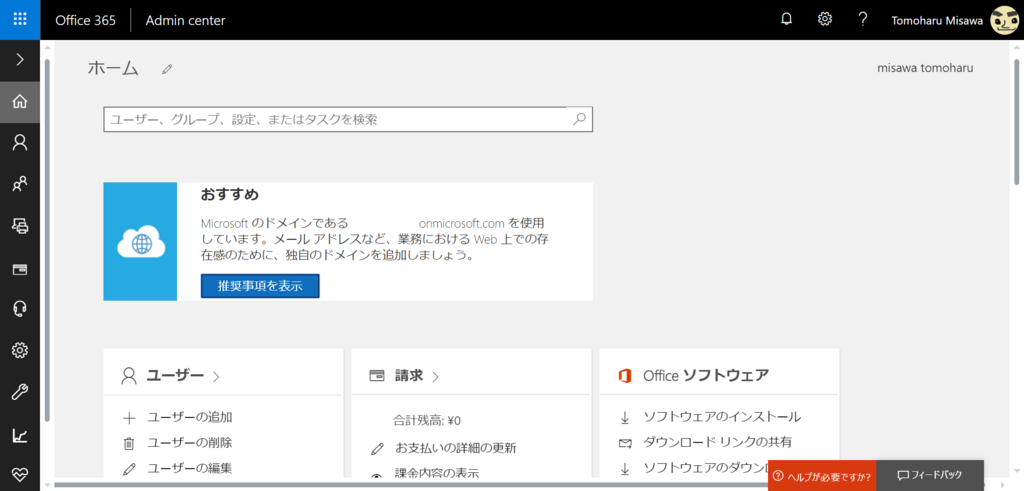Open Tomoharu Misawa account avatar
Viewport: 1024px width, 491px height.
tap(1004, 20)
